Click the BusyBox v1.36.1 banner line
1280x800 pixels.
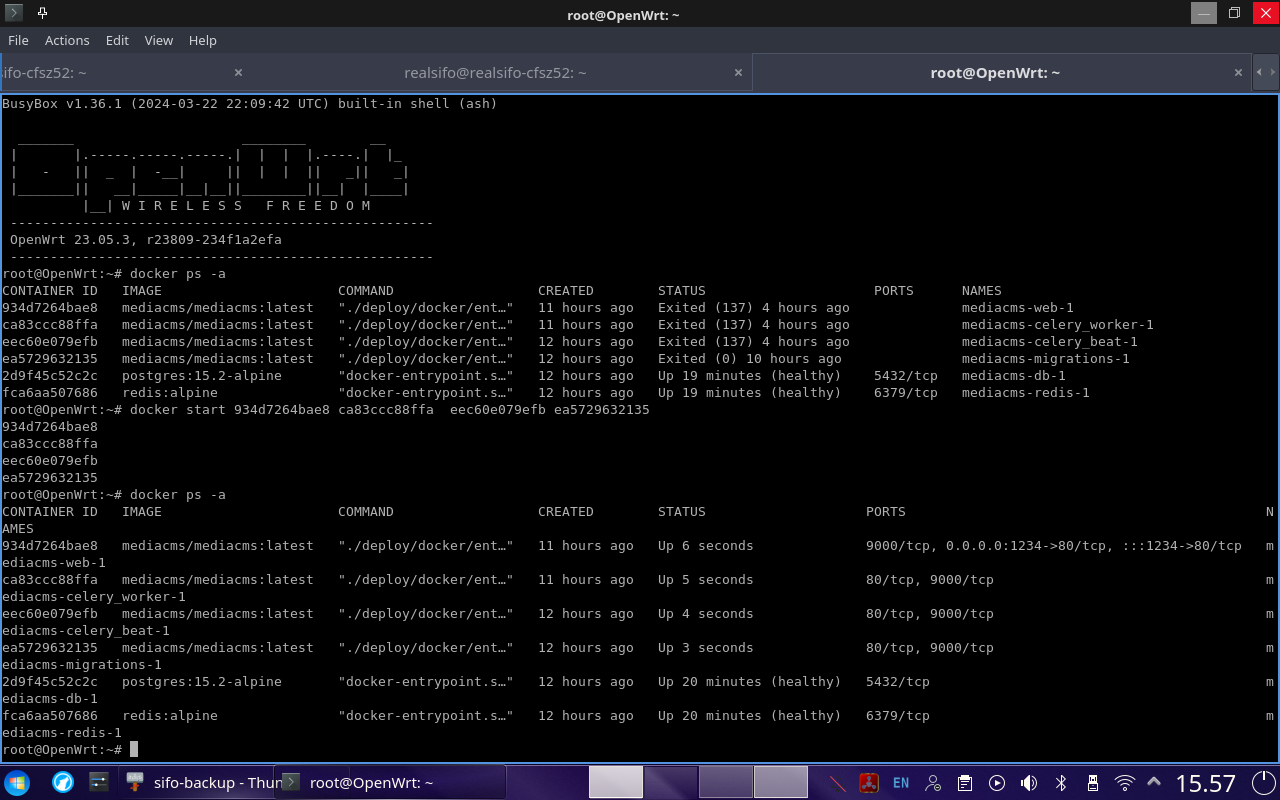[x=250, y=104]
